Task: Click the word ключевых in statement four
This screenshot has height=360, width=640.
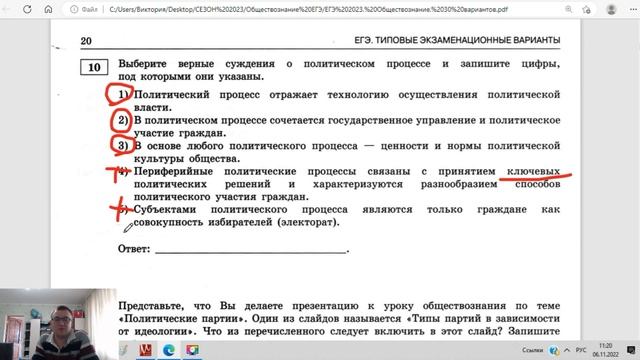Action: [533, 171]
